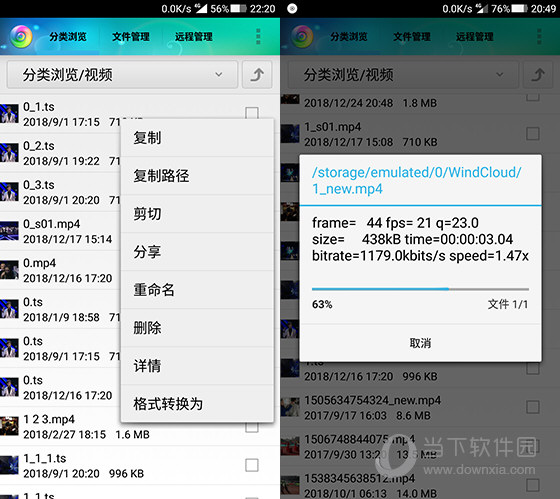Open thumbnail of 1_s01.mp4 in right screen

click(x=290, y=134)
